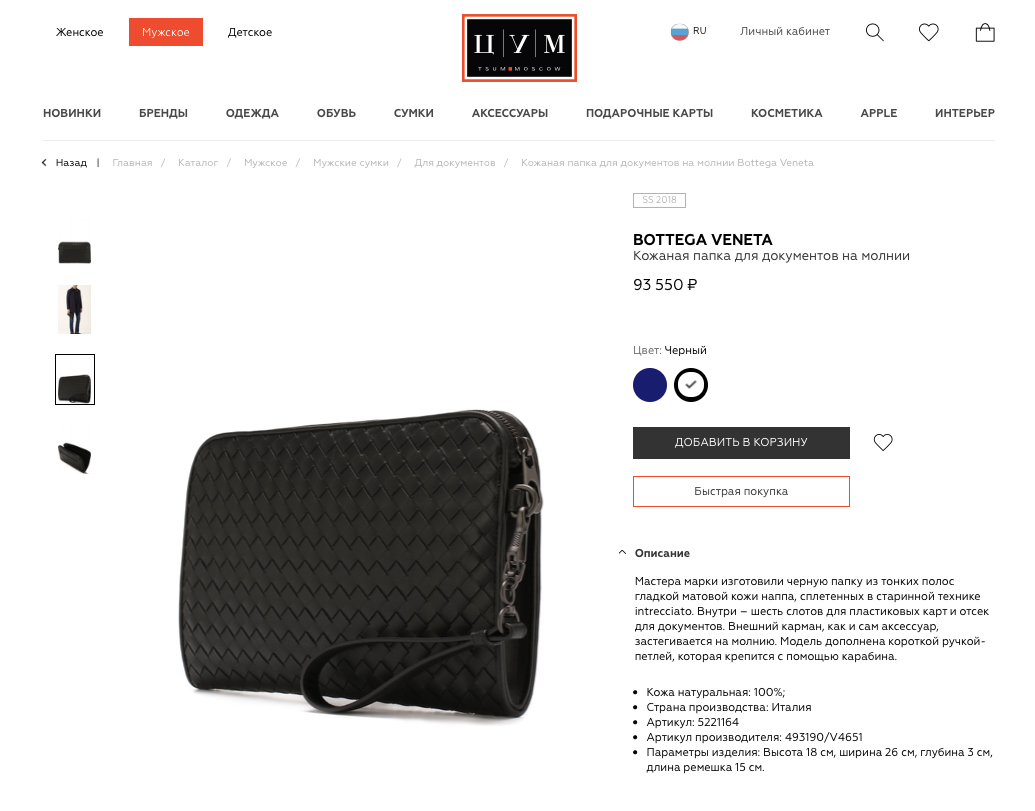This screenshot has height=811, width=1035.
Task: Switch to the Женское section
Action: tap(79, 32)
